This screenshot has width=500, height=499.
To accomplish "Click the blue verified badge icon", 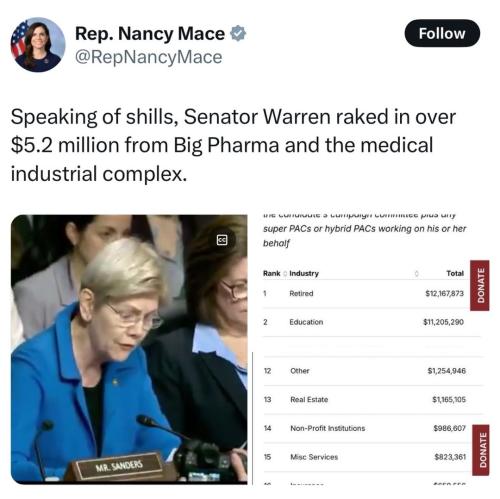I will point(238,33).
